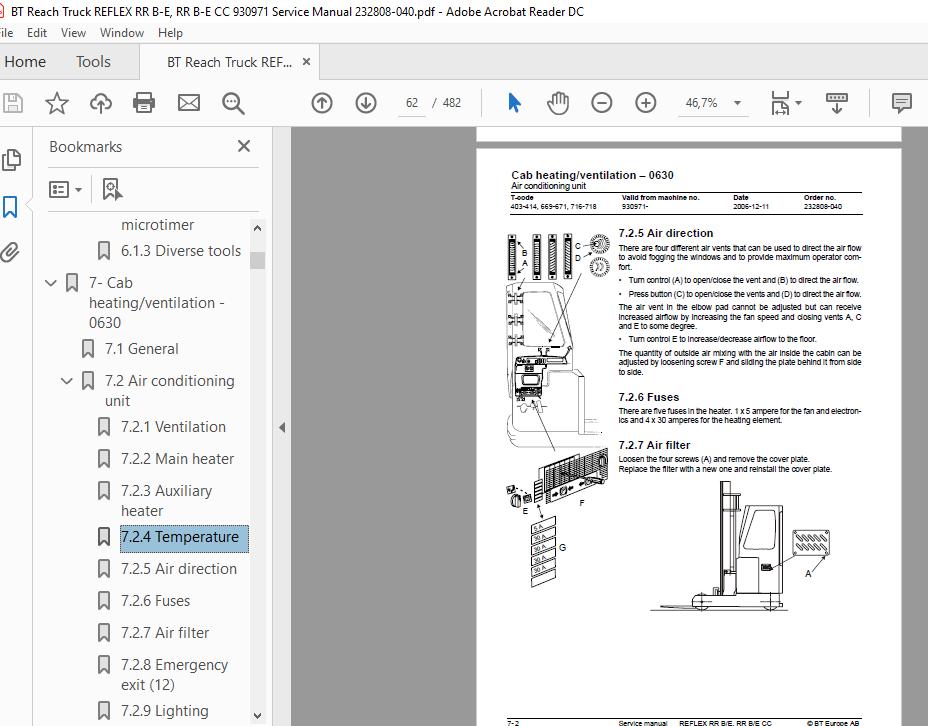Click the bookmarks scrollbar down arrow

[x=257, y=715]
